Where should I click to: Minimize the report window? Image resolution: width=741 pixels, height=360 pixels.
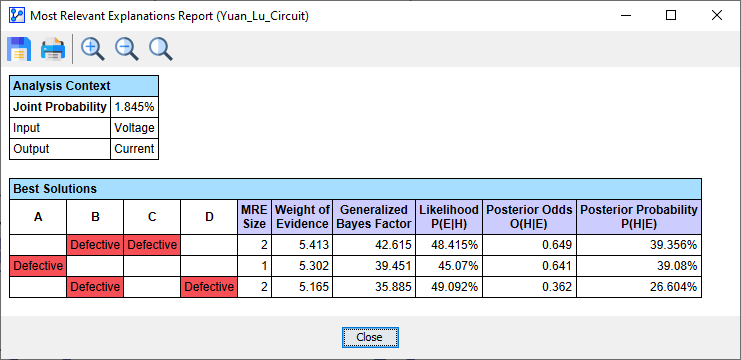click(x=626, y=16)
